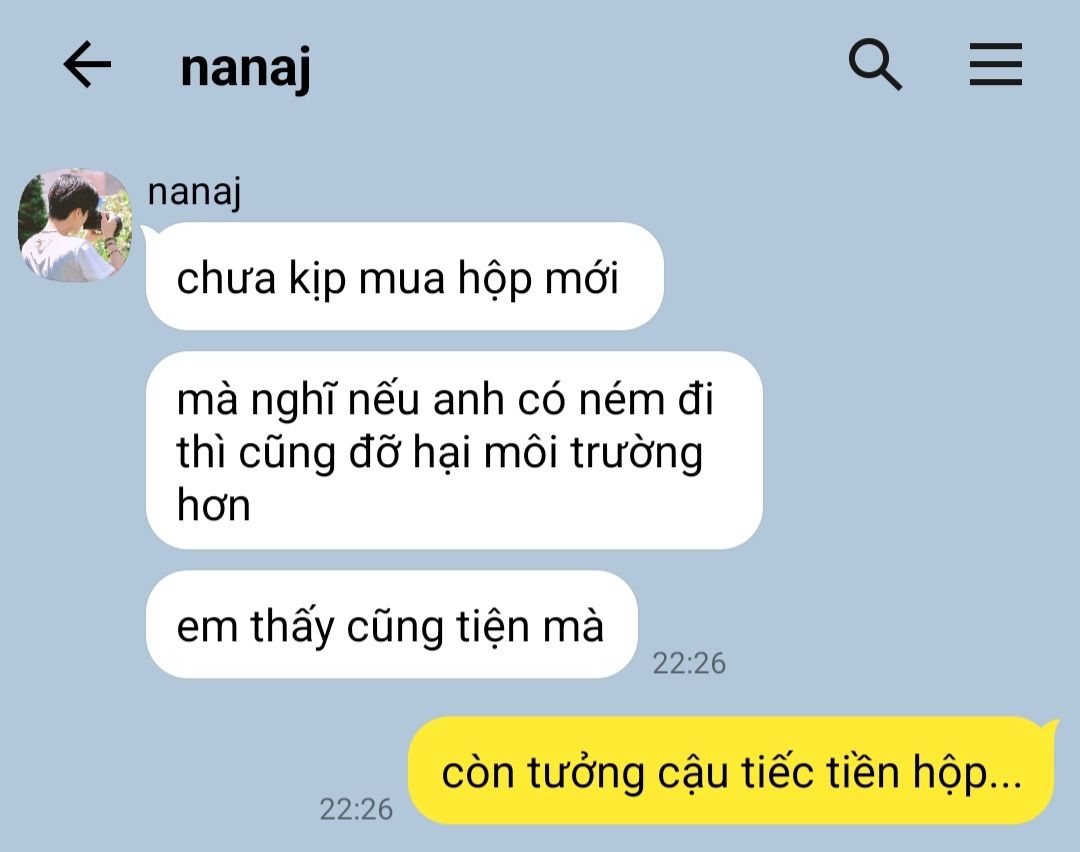
Task: Open nanaj's profile picture
Action: (x=75, y=225)
